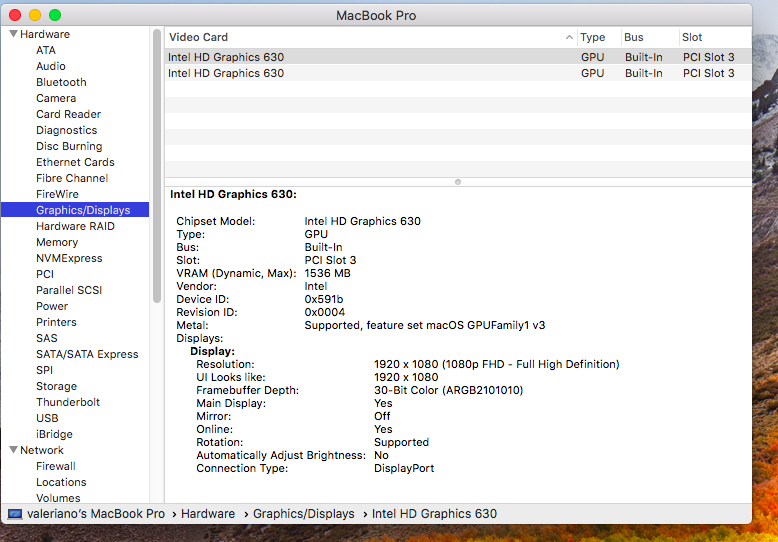Select the highlighted Graphics/Displays entry

coord(75,210)
